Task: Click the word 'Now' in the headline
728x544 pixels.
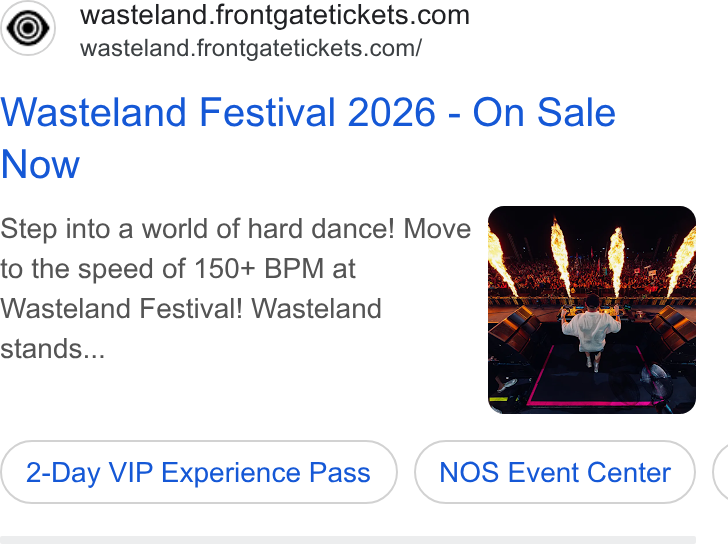Action: (x=40, y=164)
